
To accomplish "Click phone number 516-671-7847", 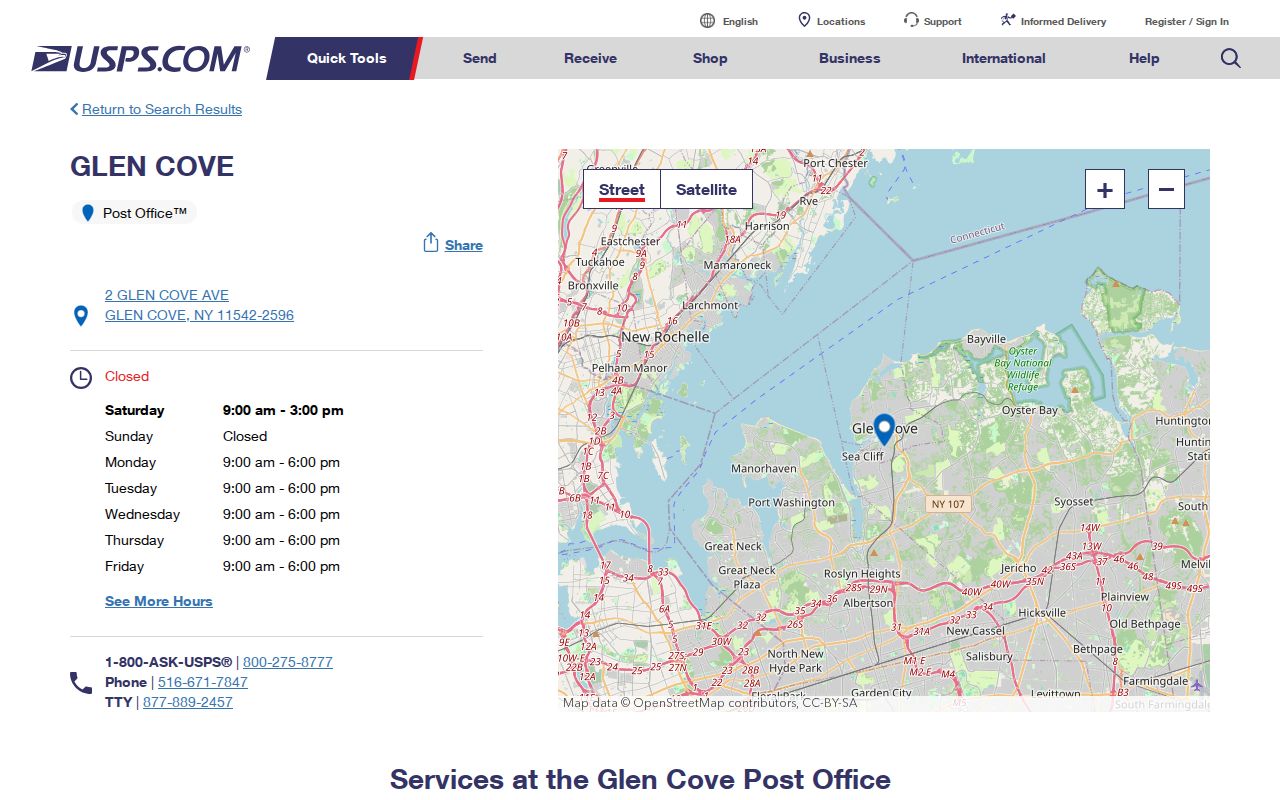I will click(203, 682).
